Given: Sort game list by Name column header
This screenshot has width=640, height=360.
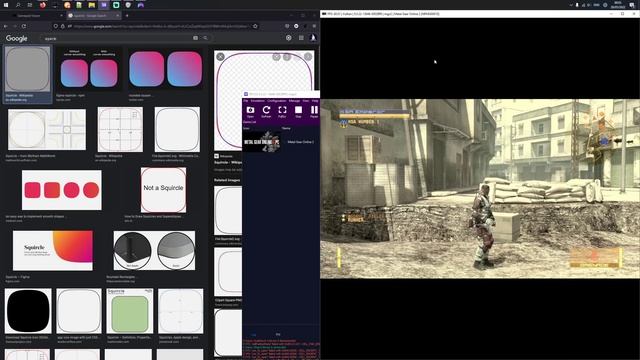Looking at the screenshot, I should [x=286, y=128].
